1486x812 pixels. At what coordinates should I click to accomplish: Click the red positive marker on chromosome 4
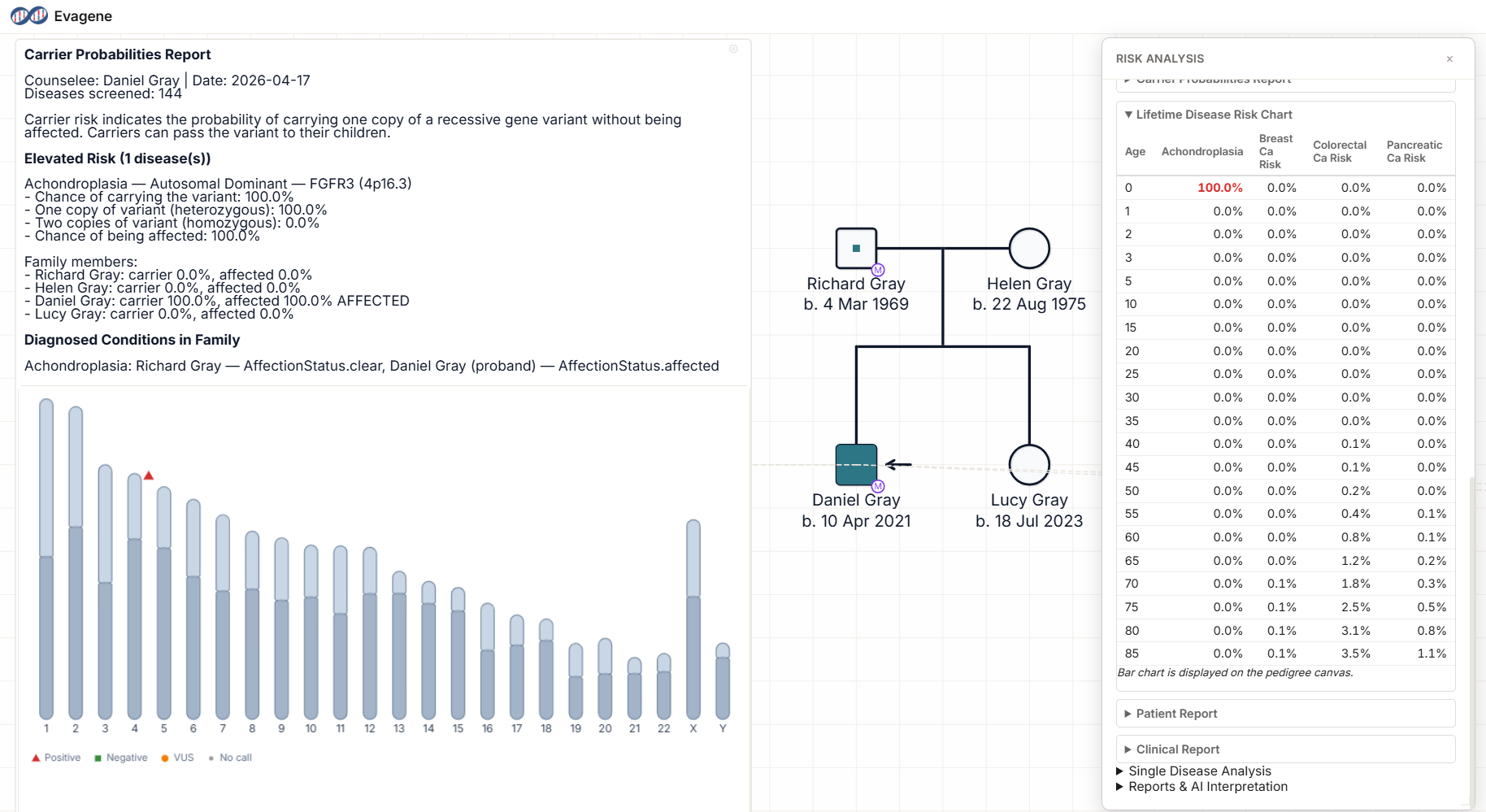(x=149, y=475)
